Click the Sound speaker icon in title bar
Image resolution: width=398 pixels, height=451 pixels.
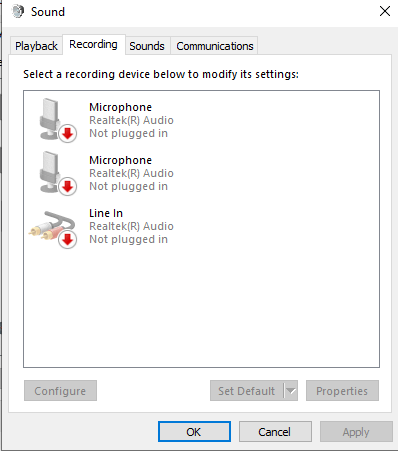click(x=18, y=12)
